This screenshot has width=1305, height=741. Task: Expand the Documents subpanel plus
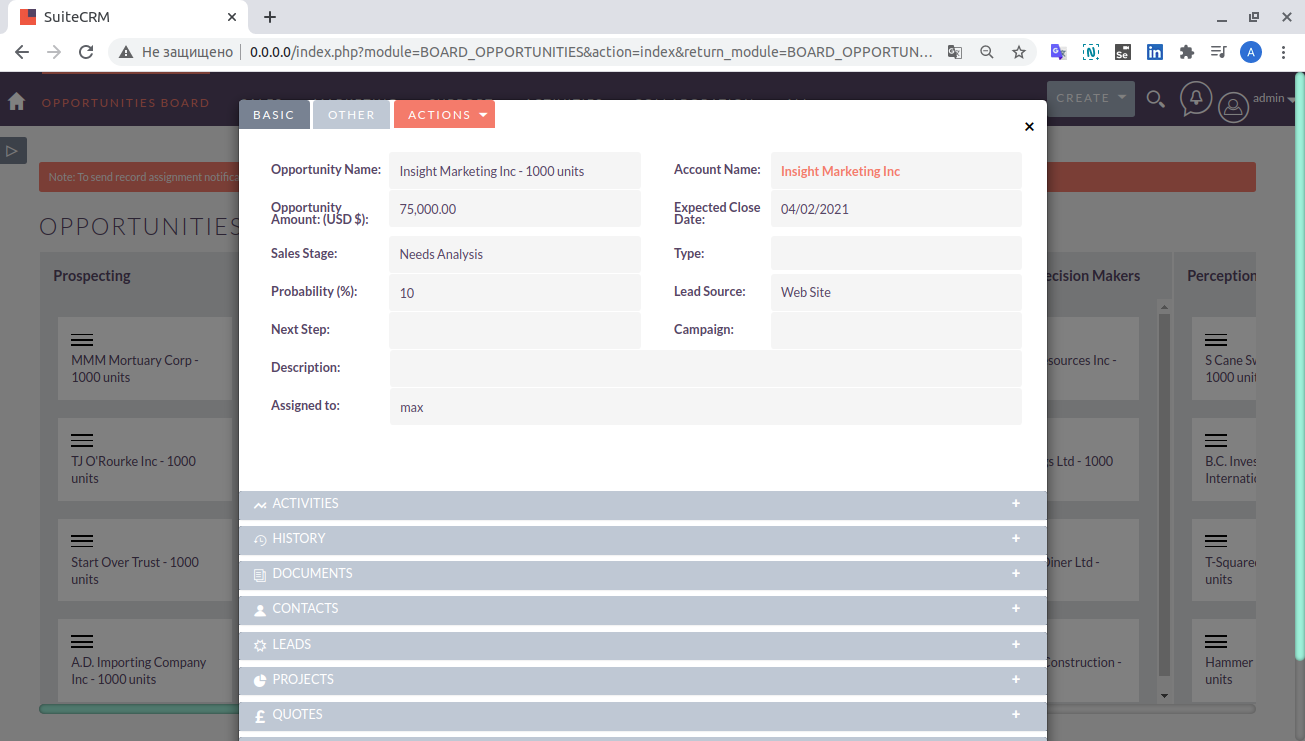1016,574
